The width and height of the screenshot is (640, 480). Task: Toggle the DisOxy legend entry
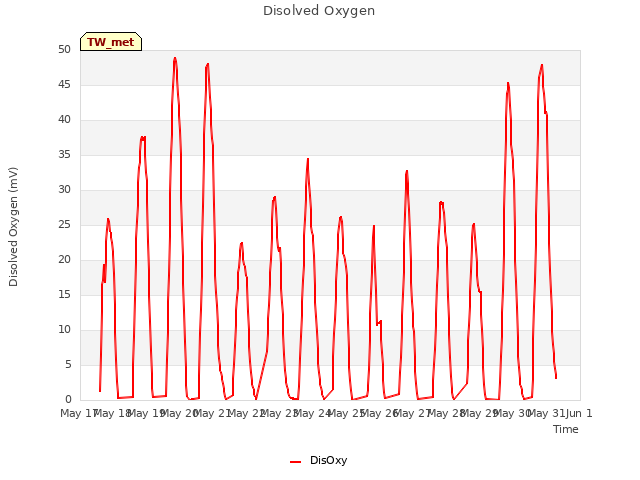coord(319,460)
